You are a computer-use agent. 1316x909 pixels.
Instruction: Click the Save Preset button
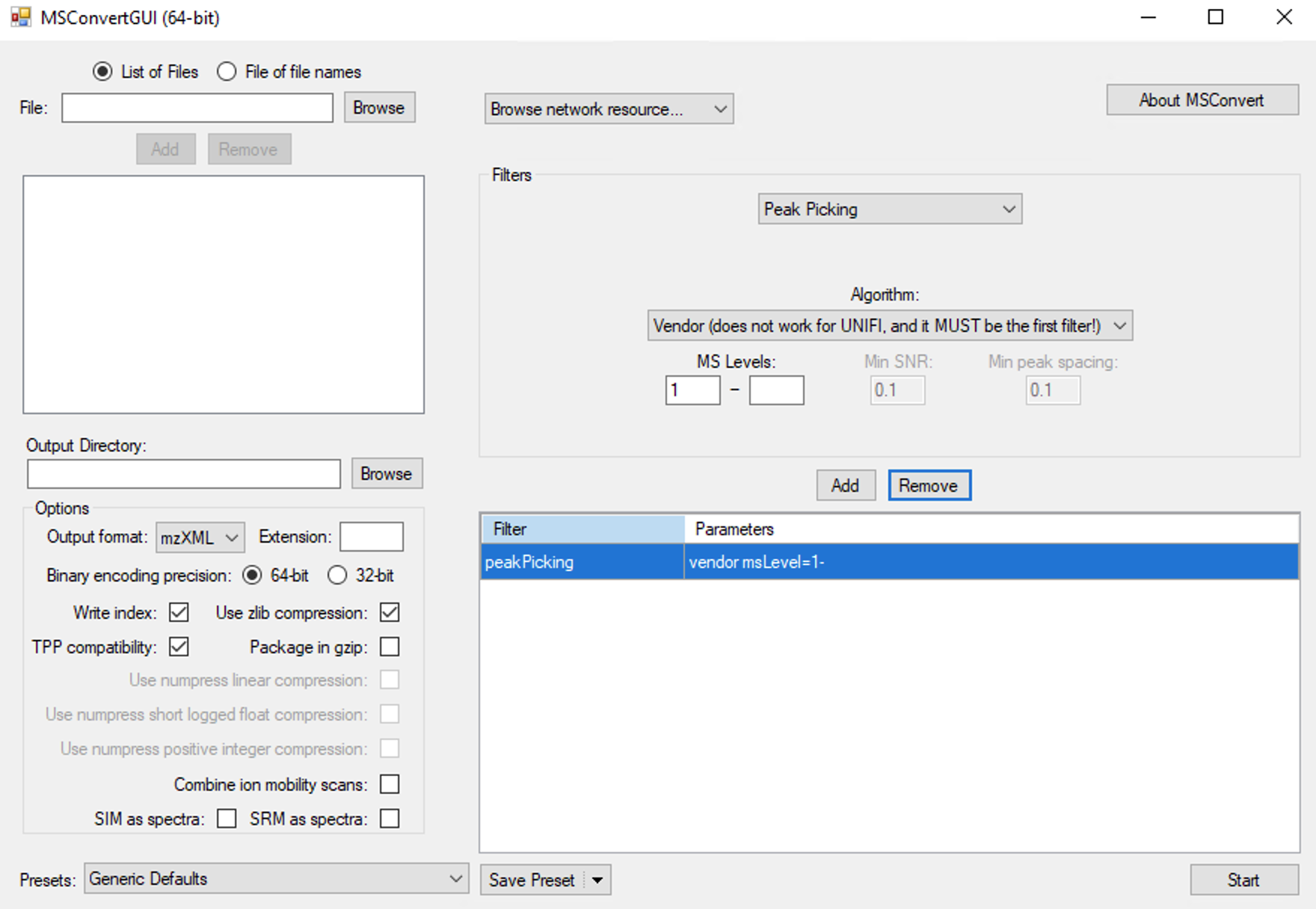coord(532,880)
